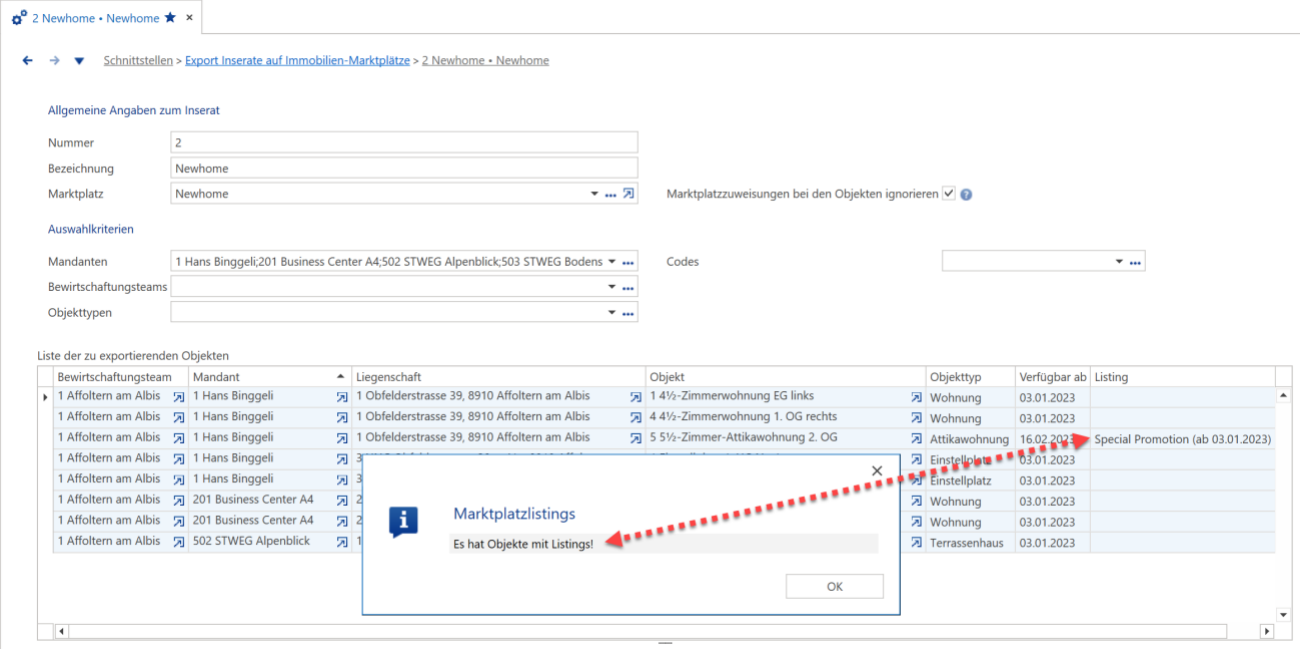Open the ellipsis picker for Objekttypen
Image resolution: width=1300 pixels, height=649 pixels.
[628, 313]
